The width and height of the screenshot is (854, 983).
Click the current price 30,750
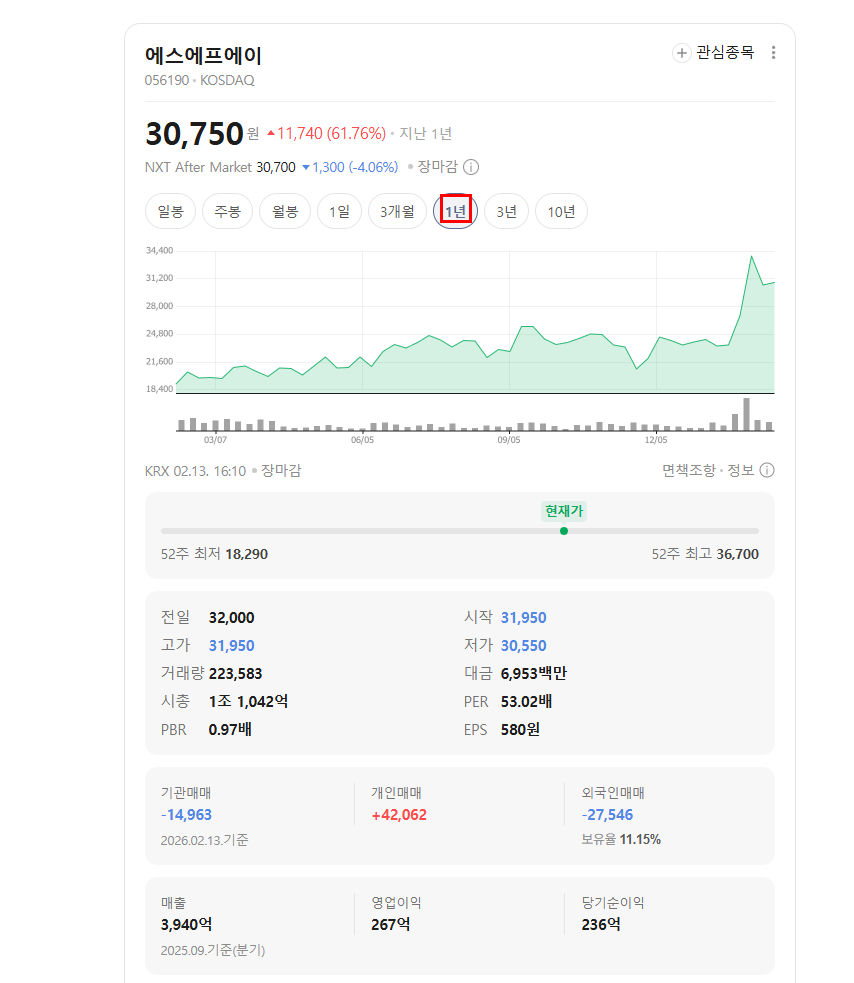(194, 134)
